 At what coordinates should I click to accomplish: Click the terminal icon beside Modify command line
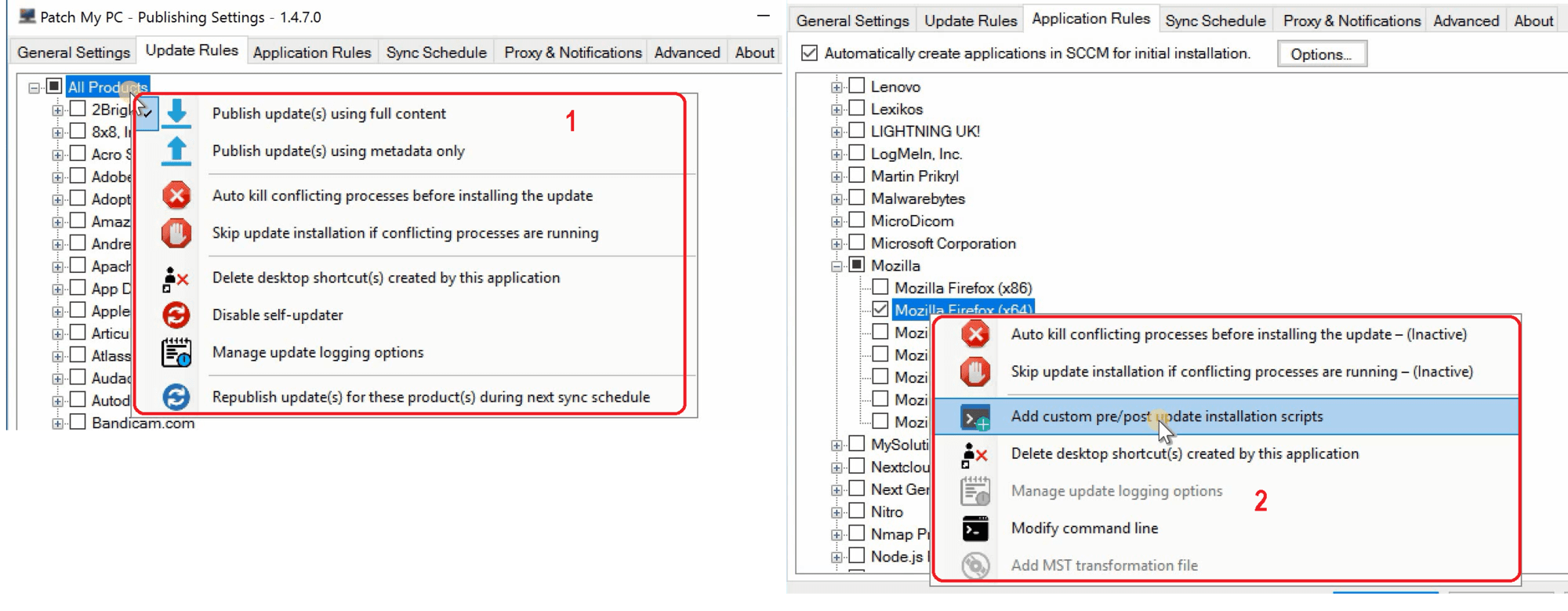(975, 529)
